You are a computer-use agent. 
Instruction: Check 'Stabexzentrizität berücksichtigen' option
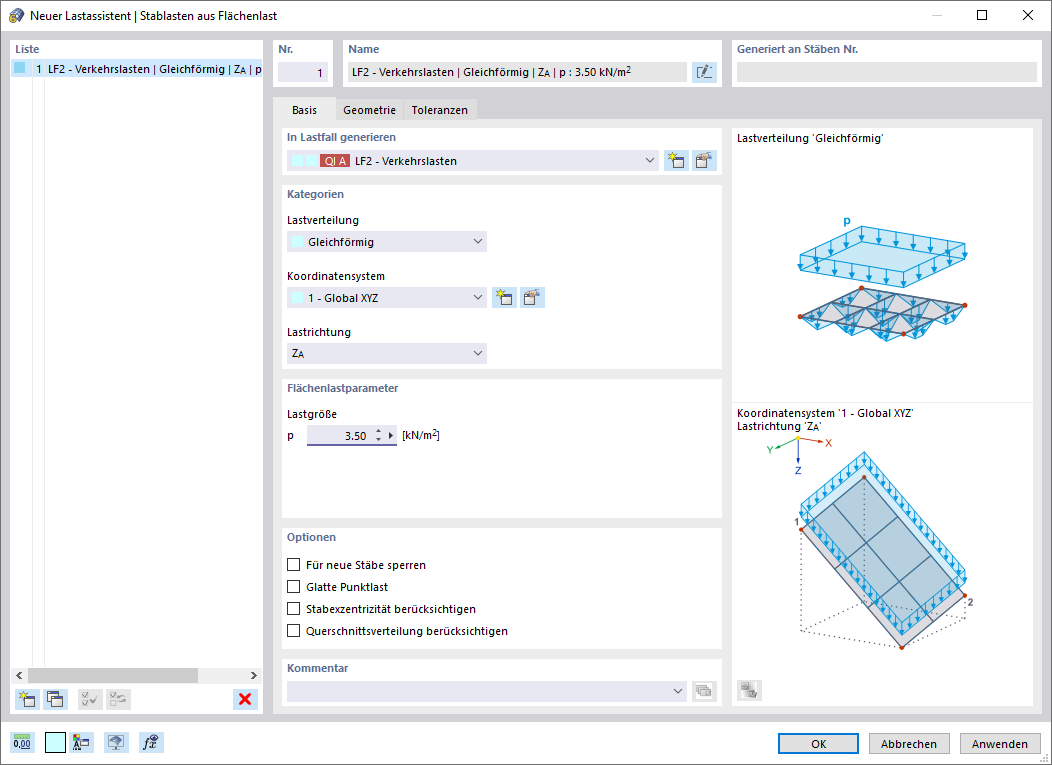[293, 609]
